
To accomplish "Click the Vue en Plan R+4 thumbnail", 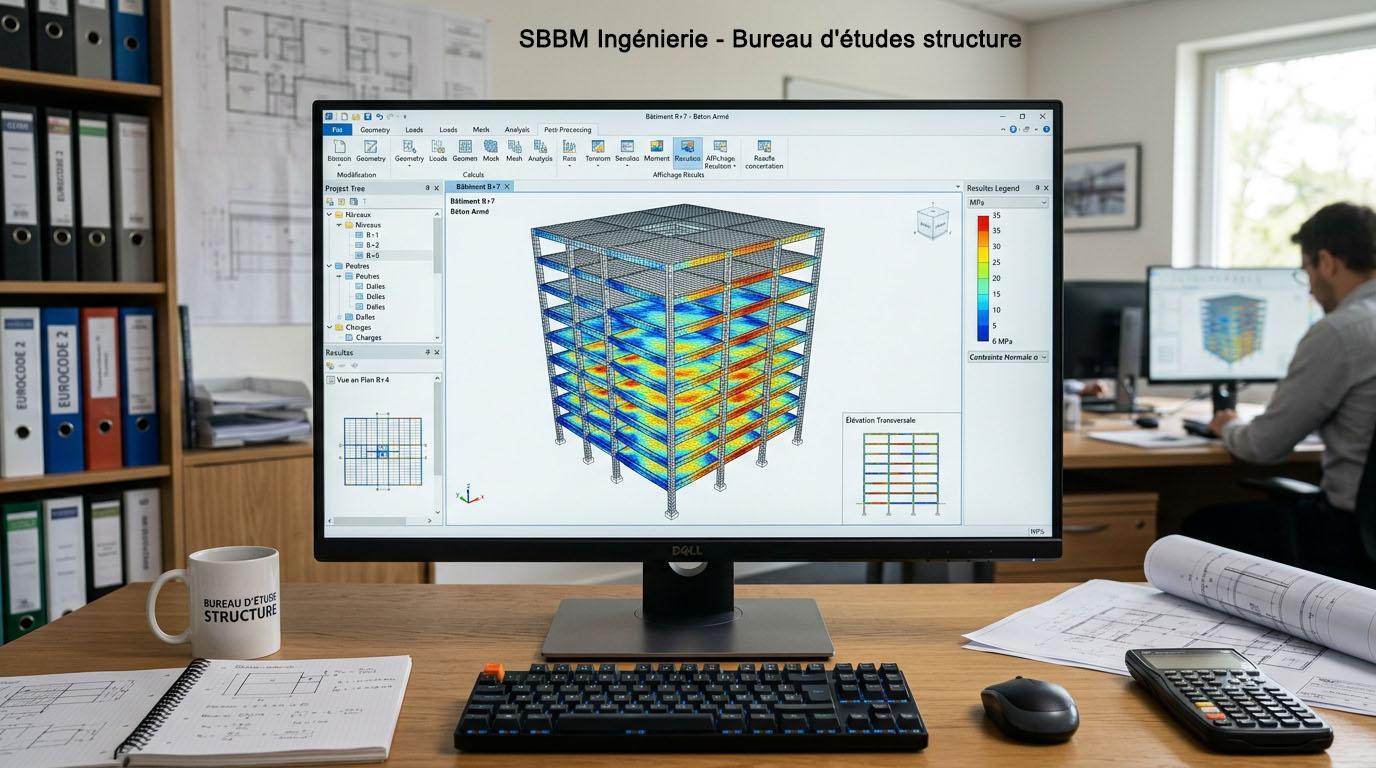I will pyautogui.click(x=383, y=451).
